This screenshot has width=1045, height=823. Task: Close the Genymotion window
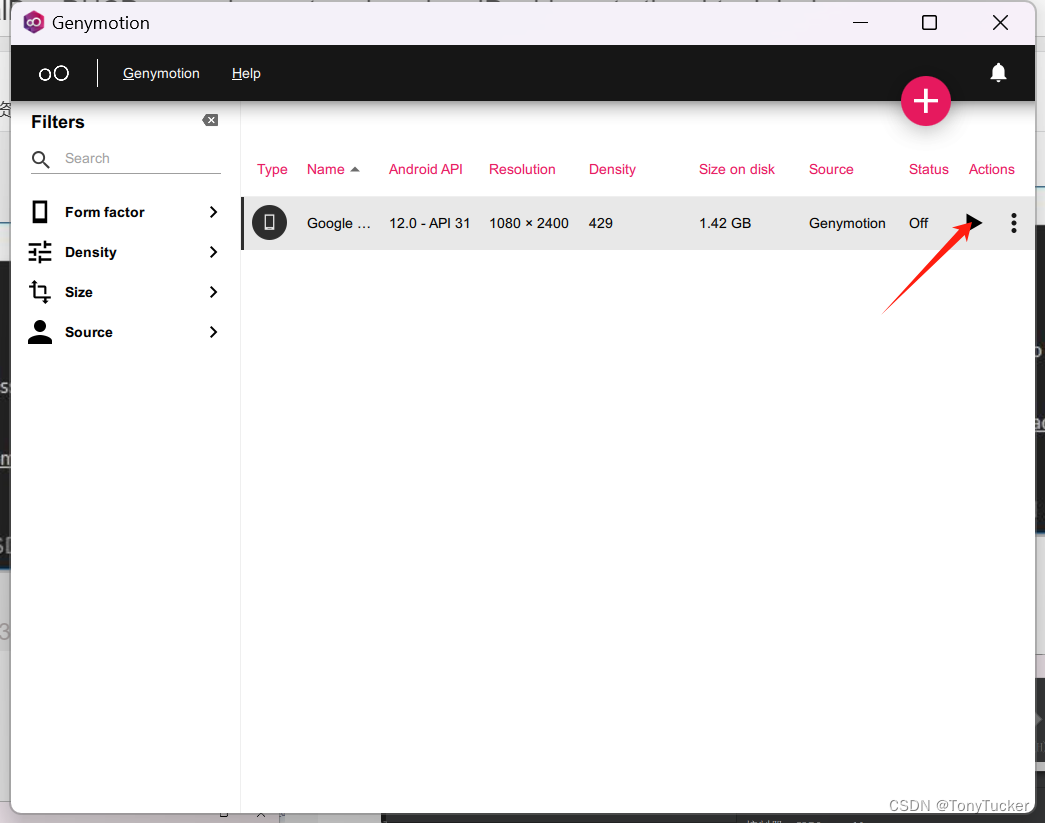tap(1000, 23)
